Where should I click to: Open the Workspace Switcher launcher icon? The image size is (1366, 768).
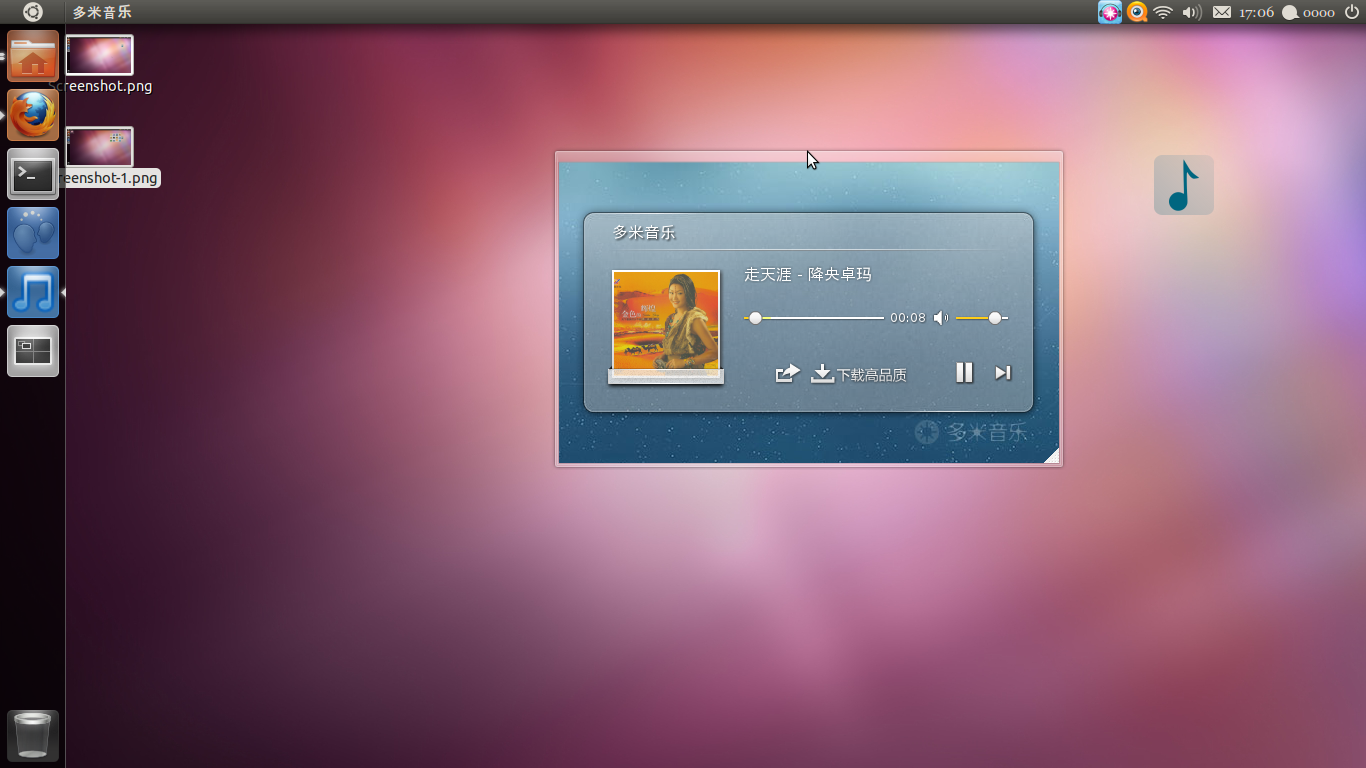point(33,351)
